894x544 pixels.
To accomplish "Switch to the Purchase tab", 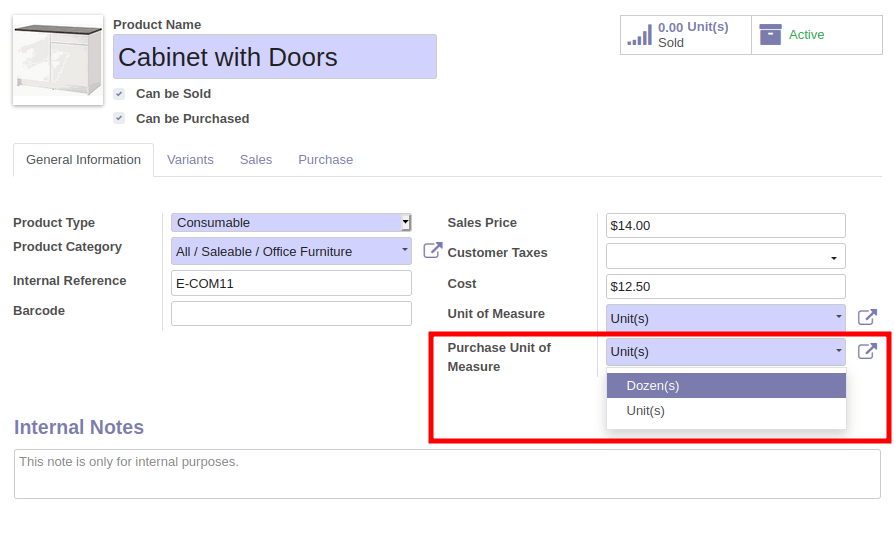I will pos(326,160).
